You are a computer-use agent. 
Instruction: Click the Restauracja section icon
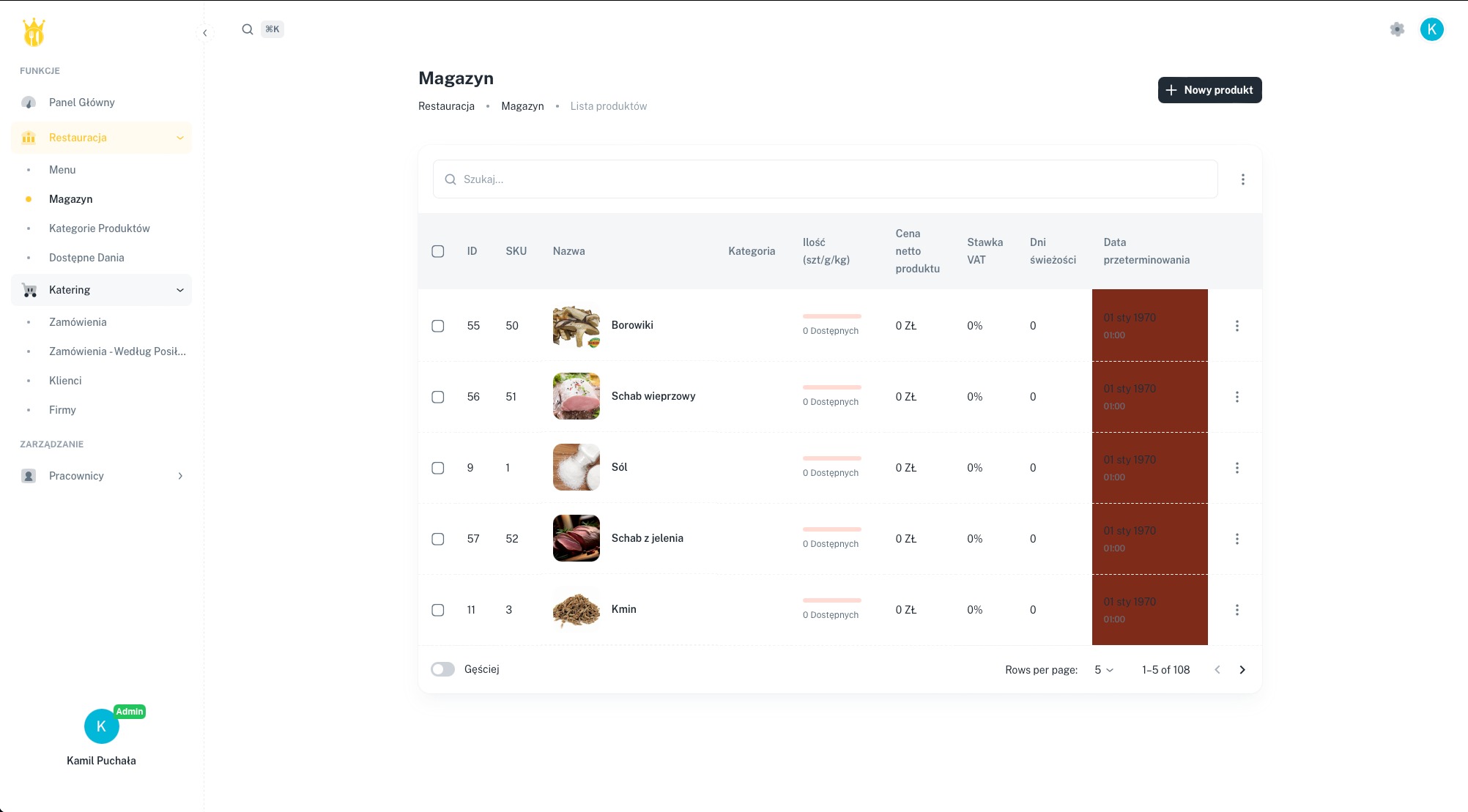click(x=28, y=138)
